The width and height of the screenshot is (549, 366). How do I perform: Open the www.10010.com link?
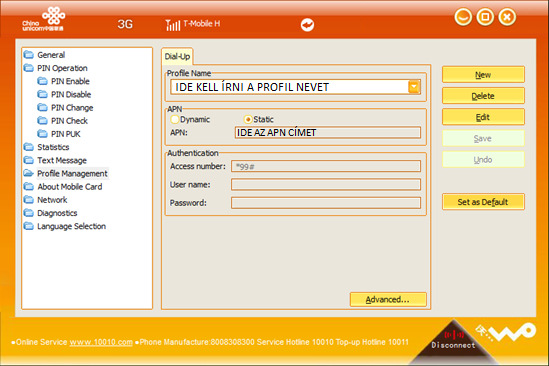101,342
